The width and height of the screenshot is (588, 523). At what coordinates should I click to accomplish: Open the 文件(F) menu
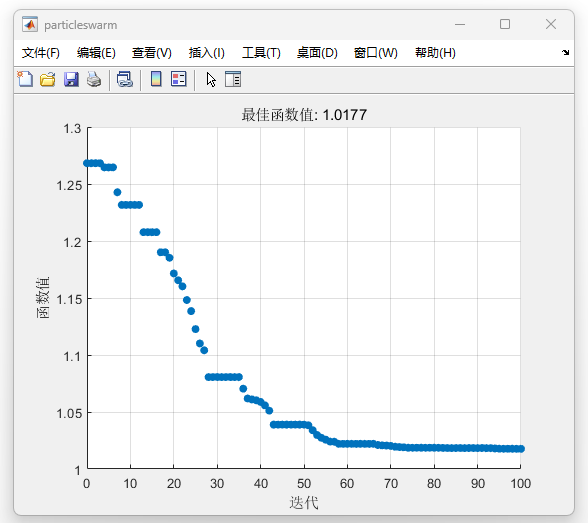coord(40,53)
